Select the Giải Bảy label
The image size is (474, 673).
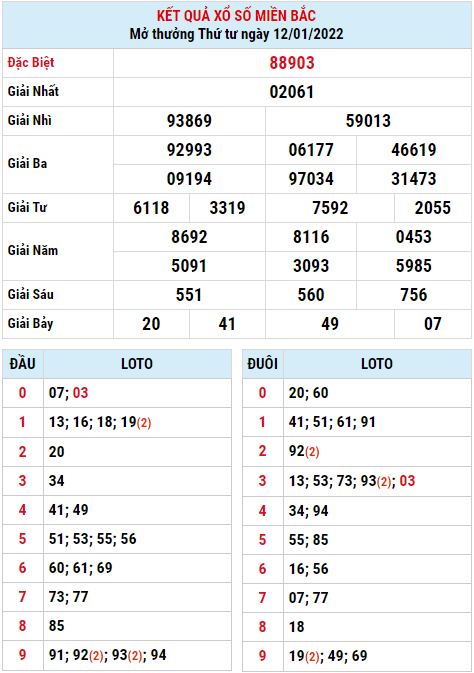[30, 324]
